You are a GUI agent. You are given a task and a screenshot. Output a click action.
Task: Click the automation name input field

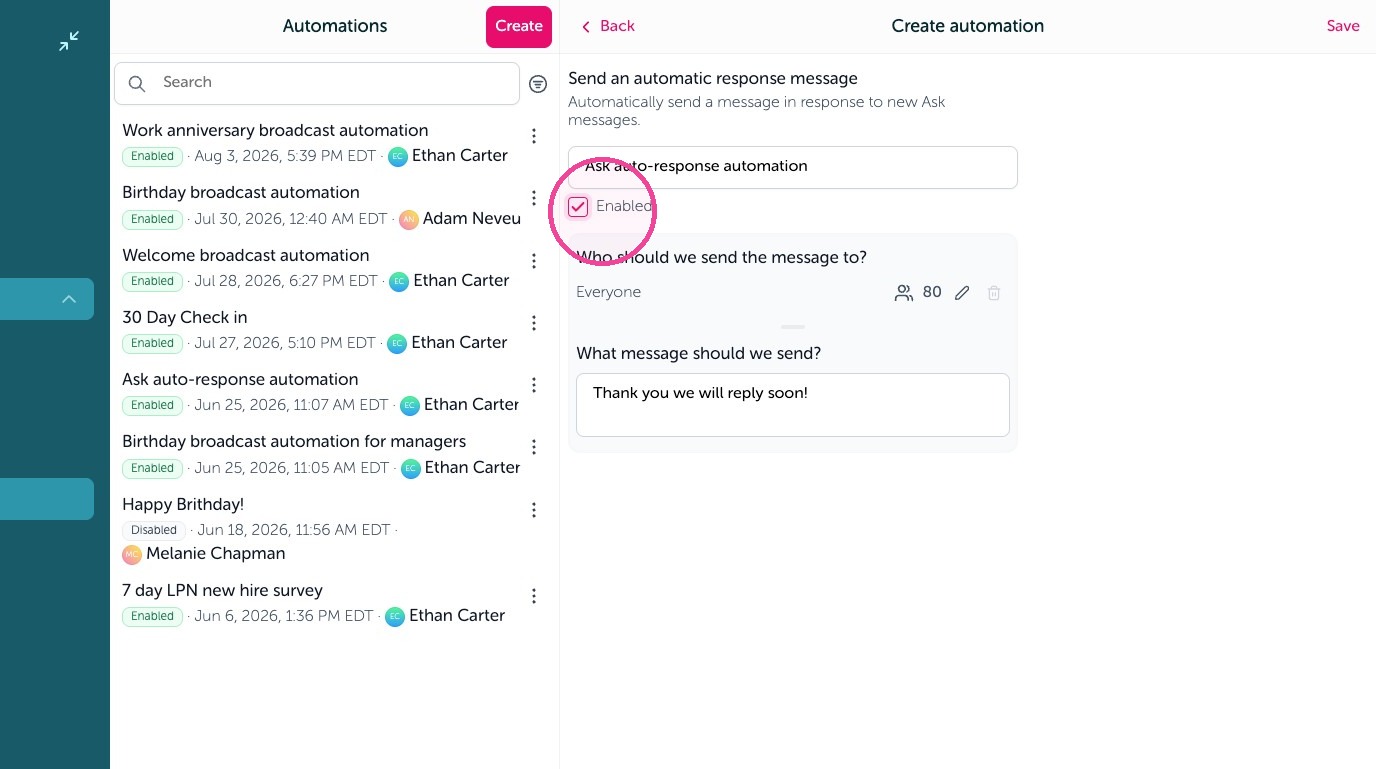click(x=793, y=167)
